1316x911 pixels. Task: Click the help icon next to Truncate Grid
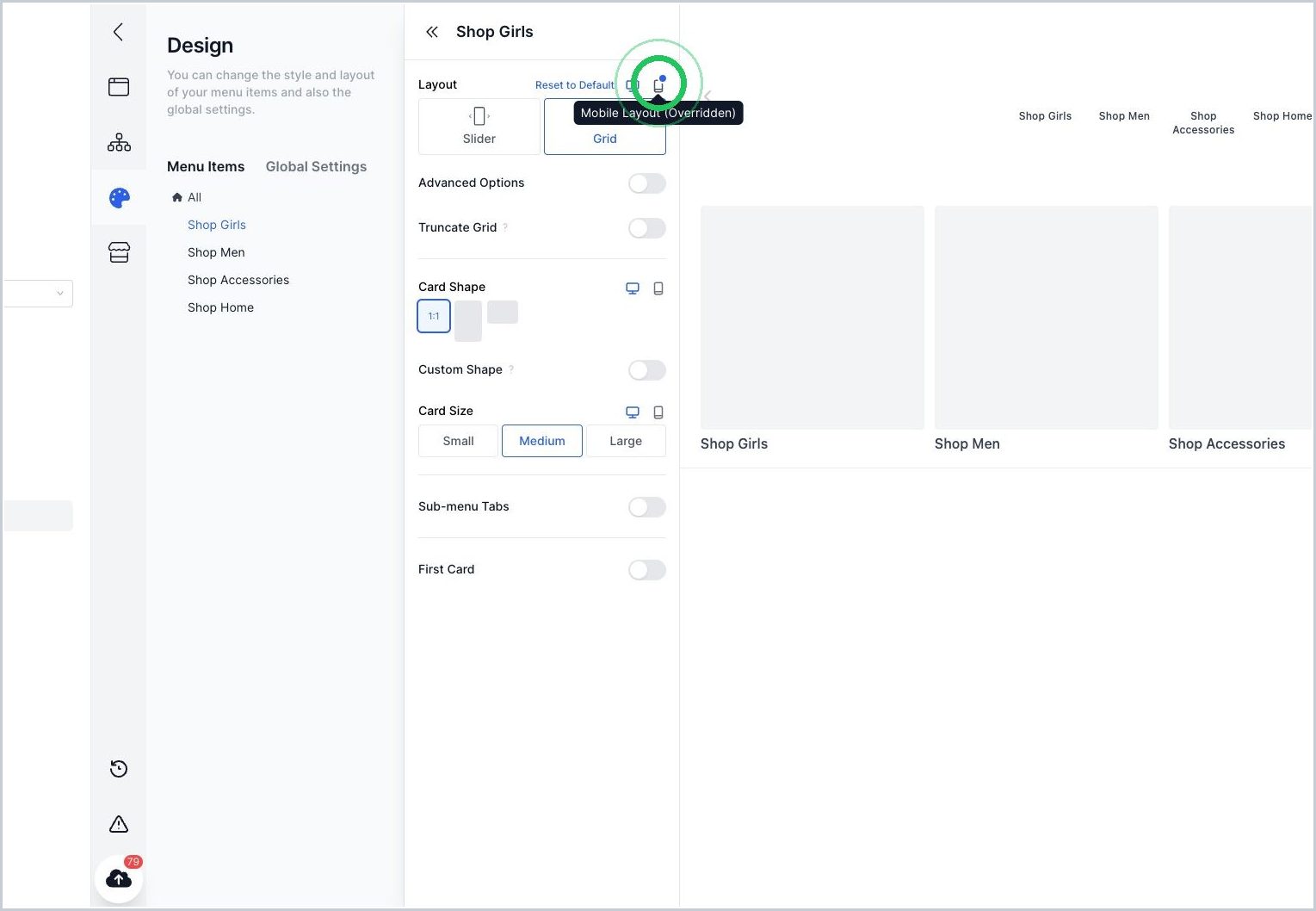505,227
